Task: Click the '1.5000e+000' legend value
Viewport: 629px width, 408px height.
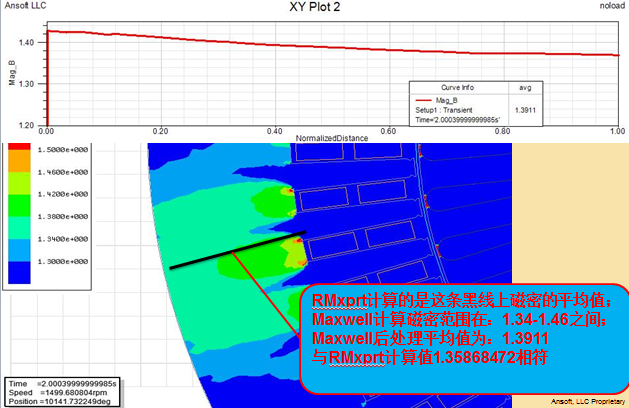Action: click(63, 150)
